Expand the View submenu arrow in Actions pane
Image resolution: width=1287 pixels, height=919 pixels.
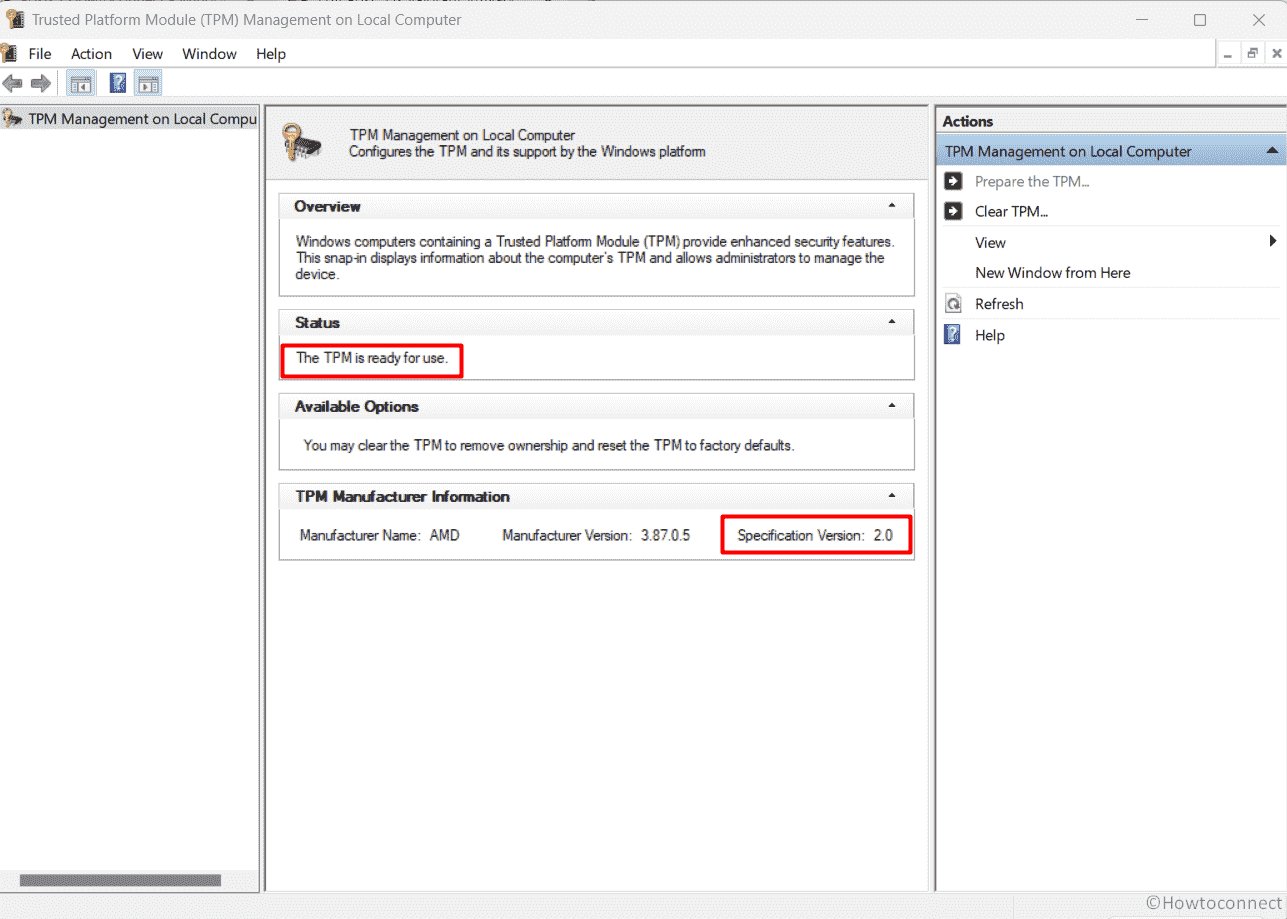tap(1273, 241)
